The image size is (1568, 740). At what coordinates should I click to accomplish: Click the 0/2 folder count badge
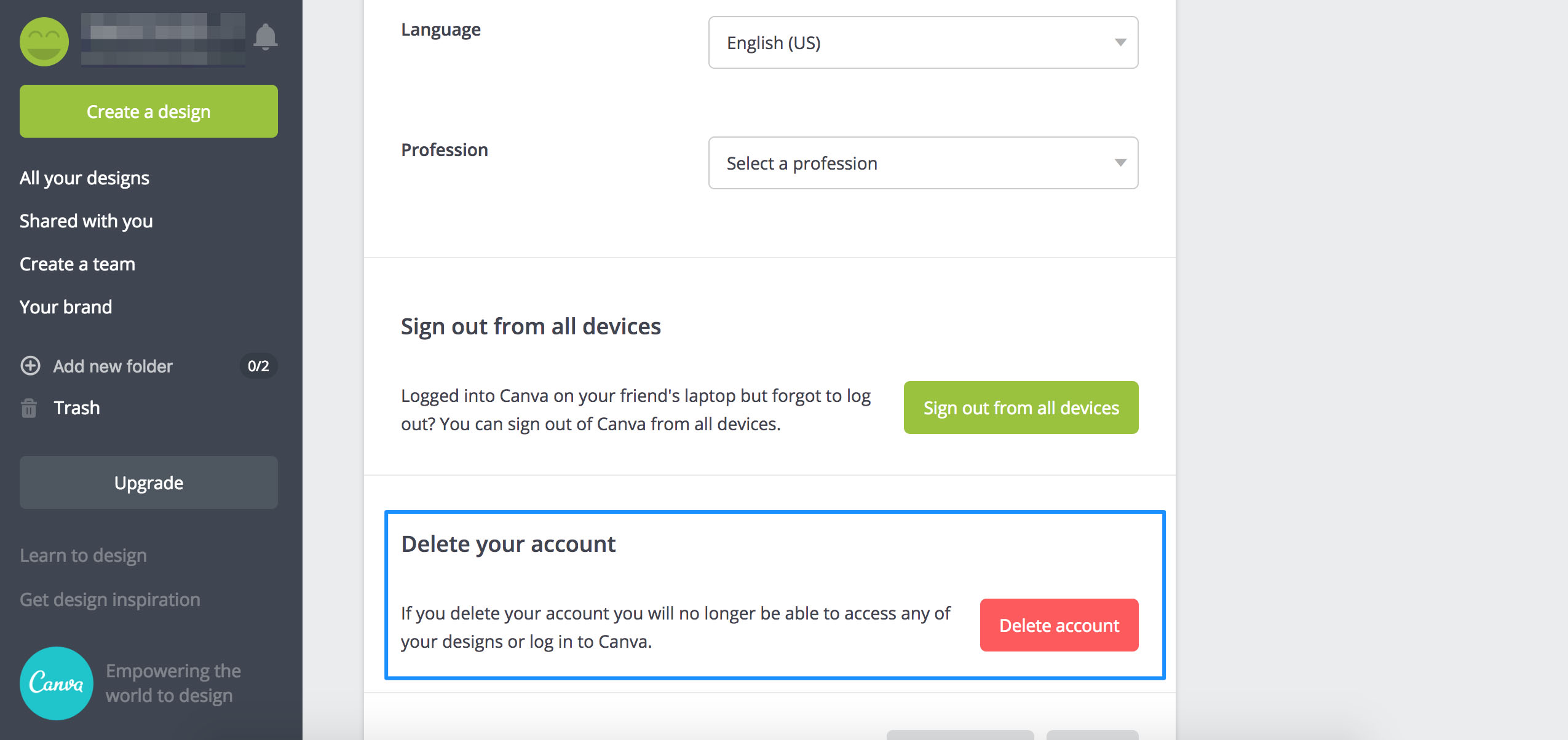pos(258,366)
